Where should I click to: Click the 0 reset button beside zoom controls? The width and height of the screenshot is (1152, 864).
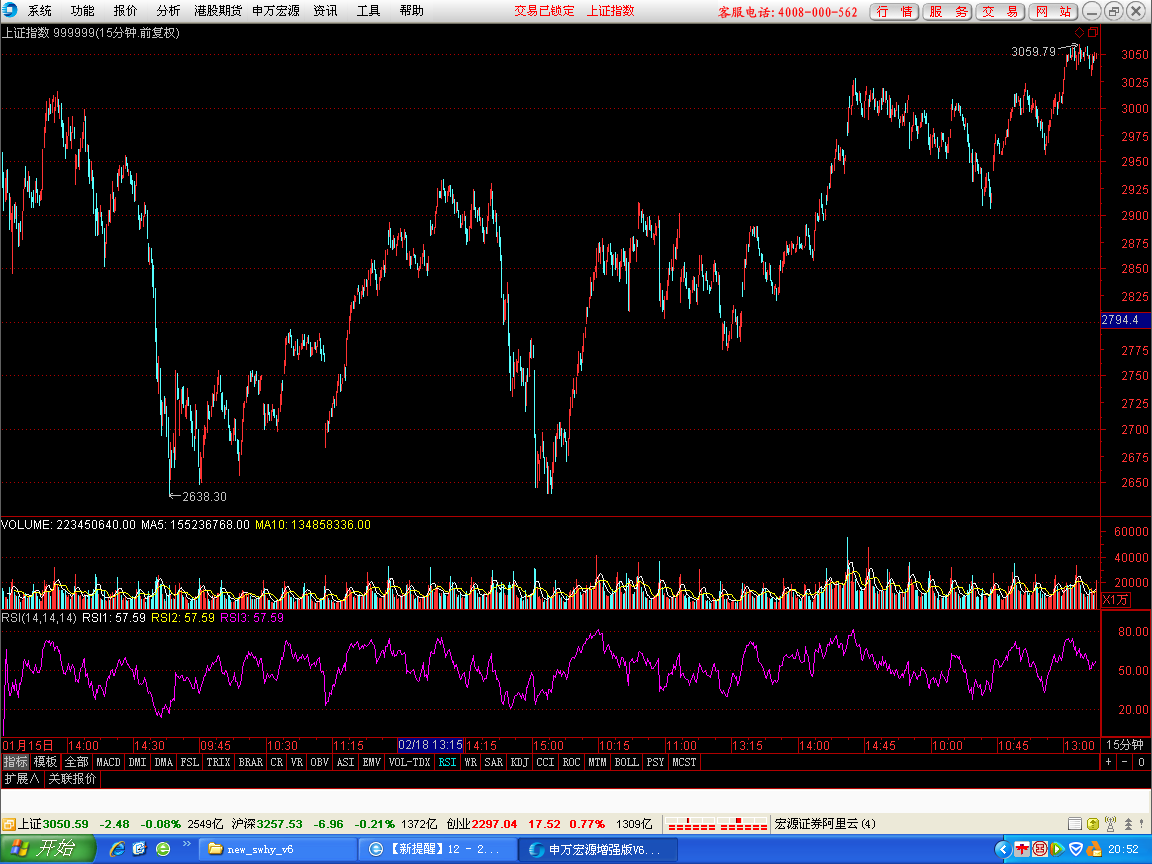1141,762
